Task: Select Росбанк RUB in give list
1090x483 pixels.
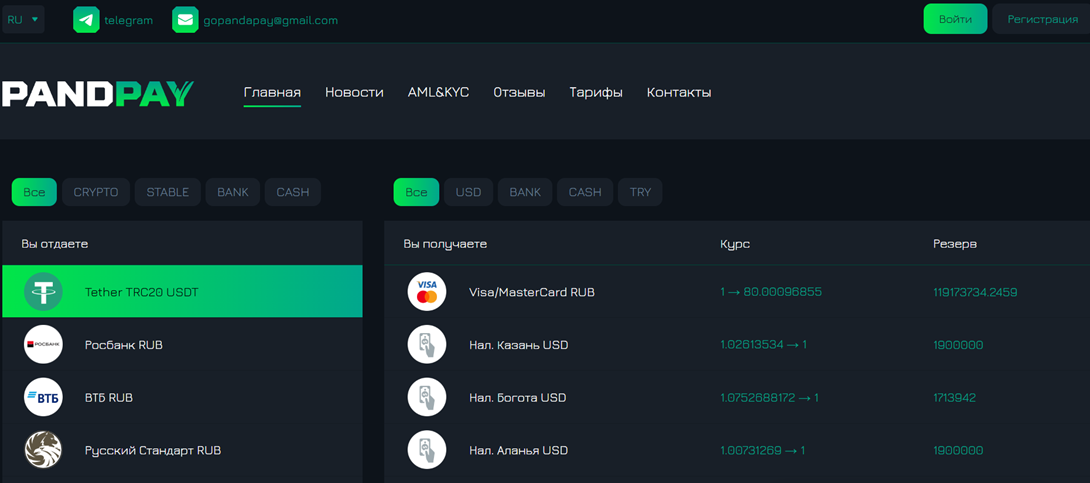Action: pos(182,345)
